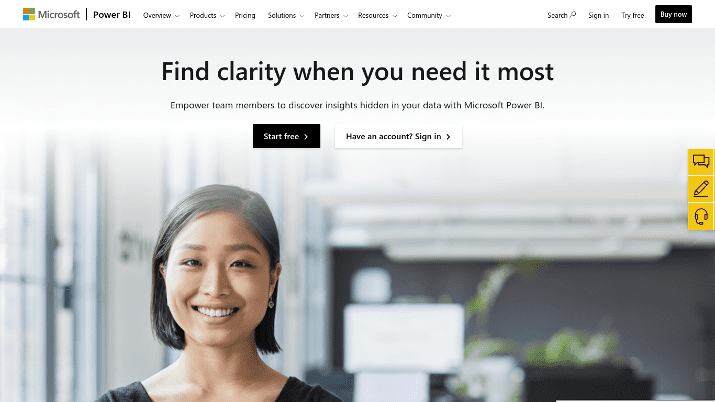The height and width of the screenshot is (402, 715).
Task: Expand the Partners menu
Action: coord(331,15)
